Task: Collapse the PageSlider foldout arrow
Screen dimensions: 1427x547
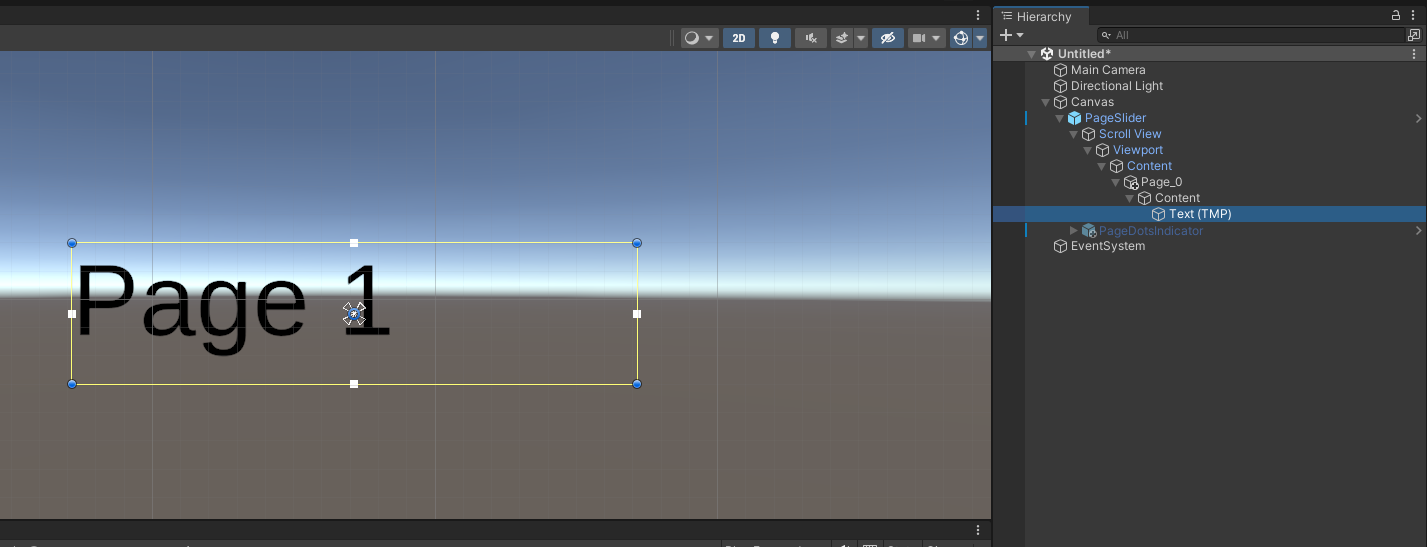Action: (1060, 118)
